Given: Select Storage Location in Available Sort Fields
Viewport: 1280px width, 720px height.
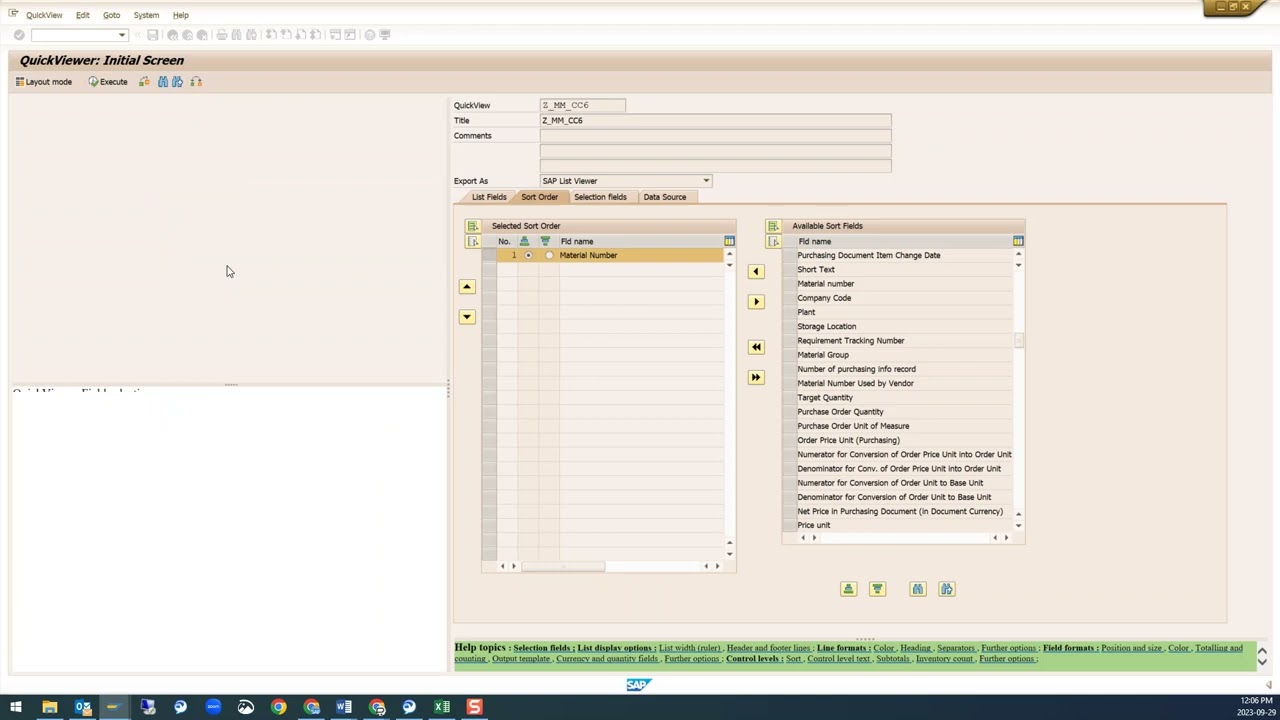Looking at the screenshot, I should click(x=826, y=326).
